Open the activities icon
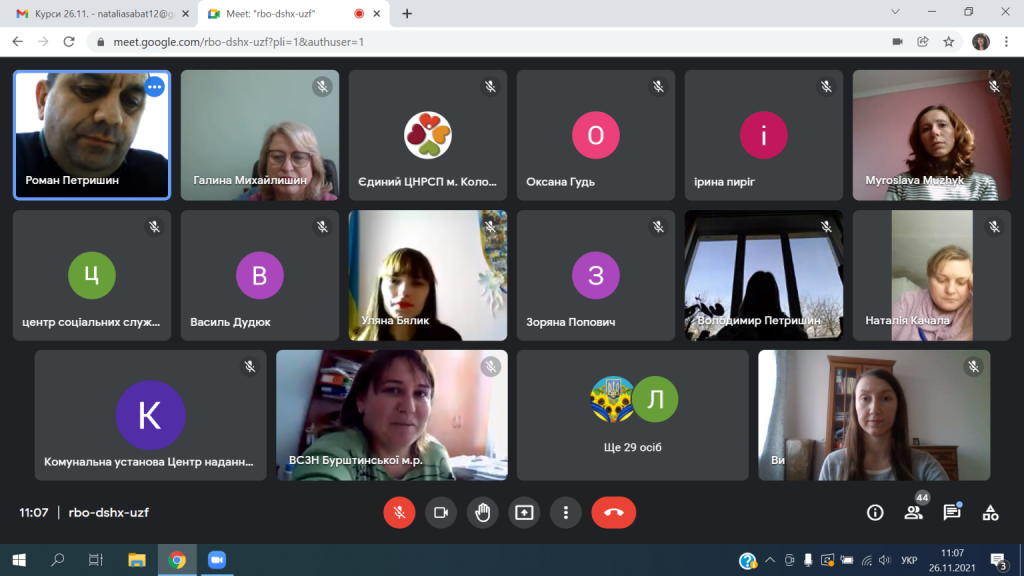This screenshot has width=1024, height=576. (x=991, y=513)
